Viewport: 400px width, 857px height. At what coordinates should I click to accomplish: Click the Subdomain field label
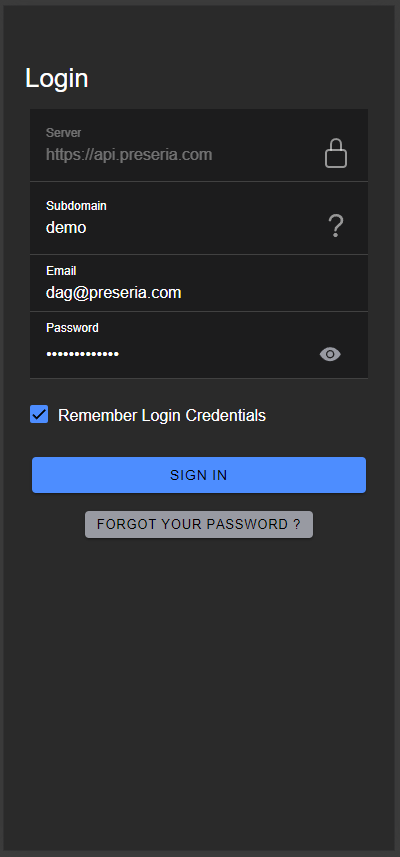76,206
